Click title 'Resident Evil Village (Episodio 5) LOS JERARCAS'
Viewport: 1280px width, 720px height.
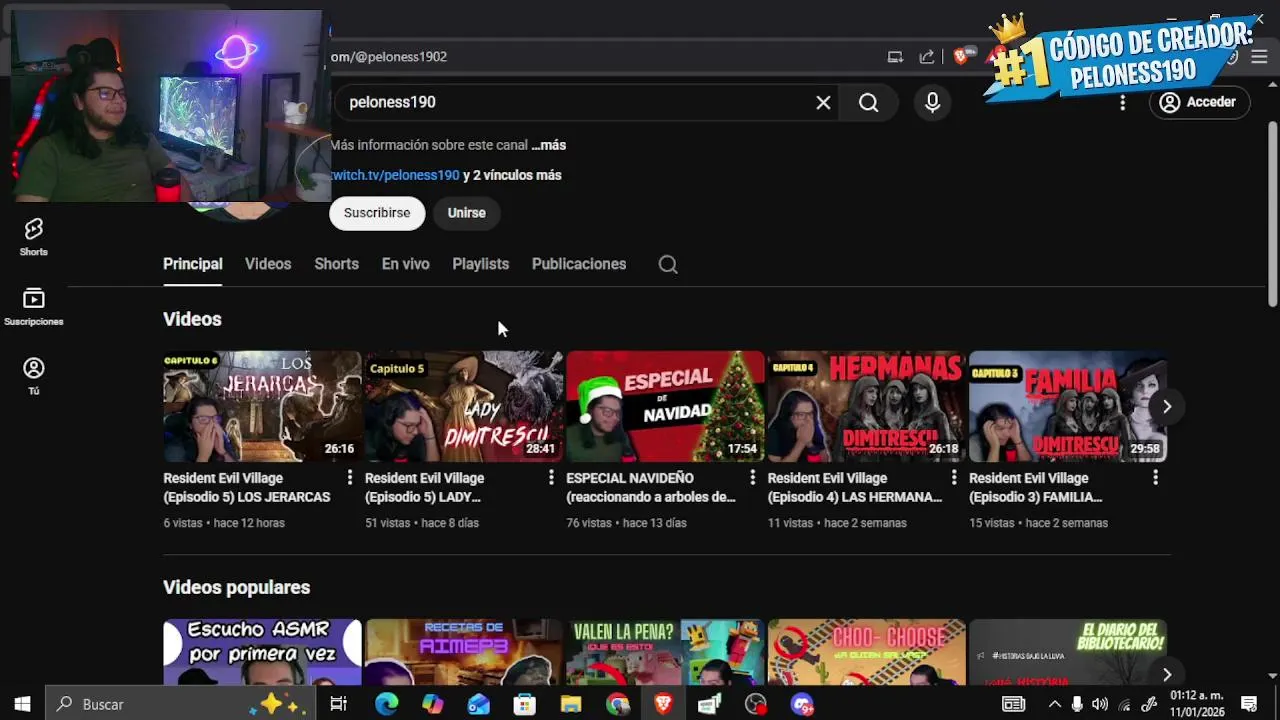click(247, 487)
